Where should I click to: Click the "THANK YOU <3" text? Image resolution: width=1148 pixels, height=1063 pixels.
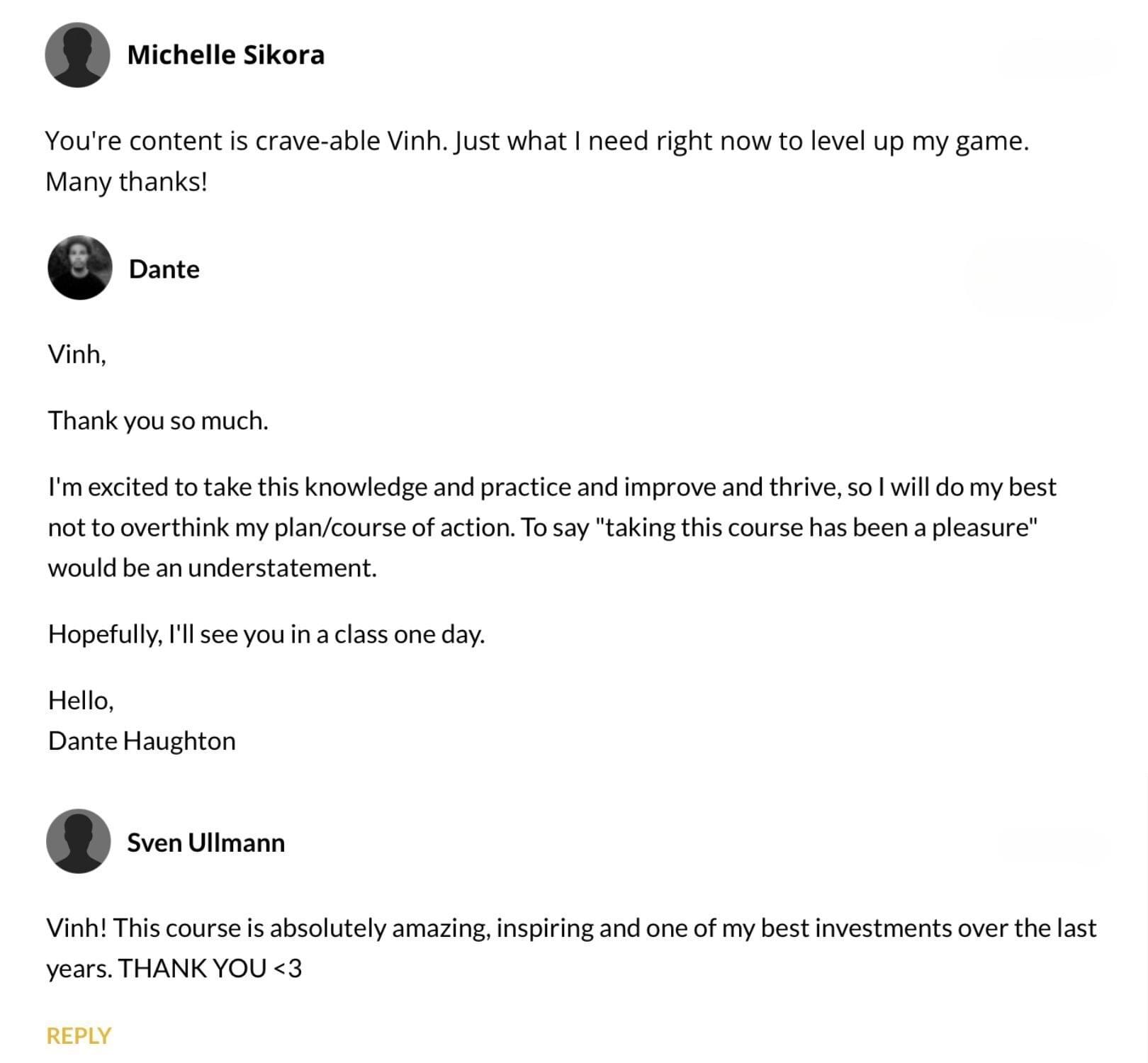coord(210,968)
